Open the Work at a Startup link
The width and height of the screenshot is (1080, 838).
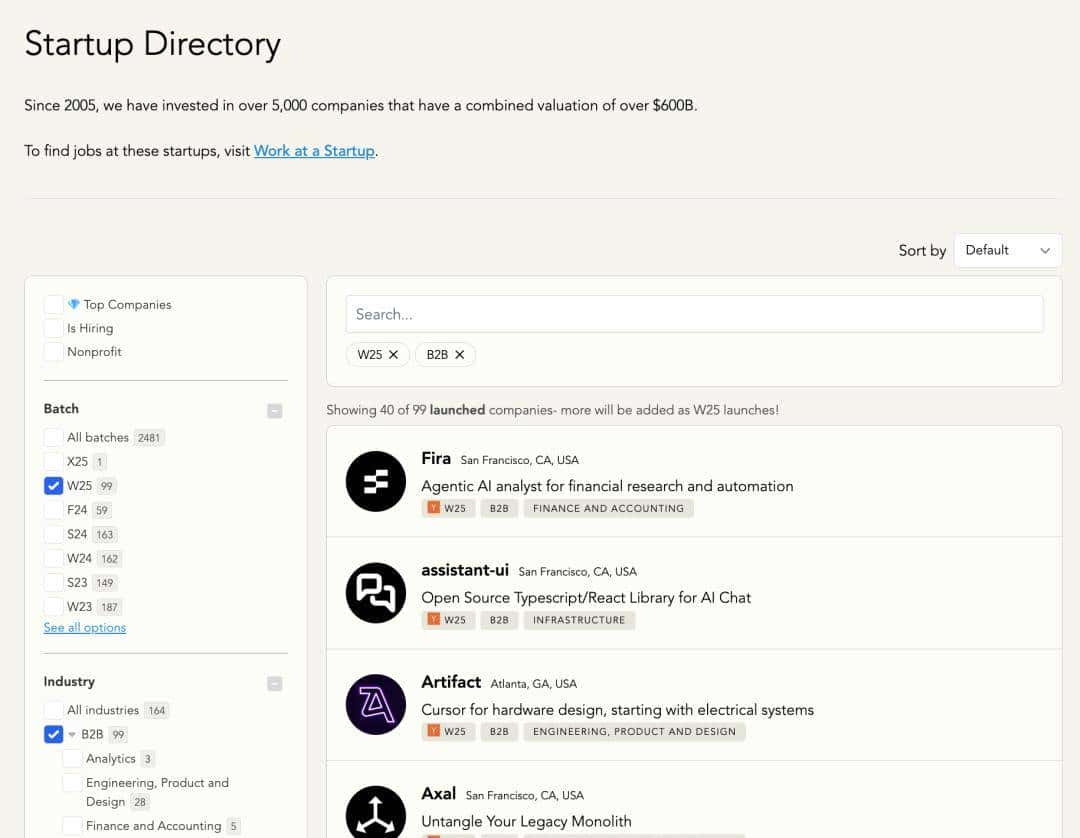coord(314,151)
